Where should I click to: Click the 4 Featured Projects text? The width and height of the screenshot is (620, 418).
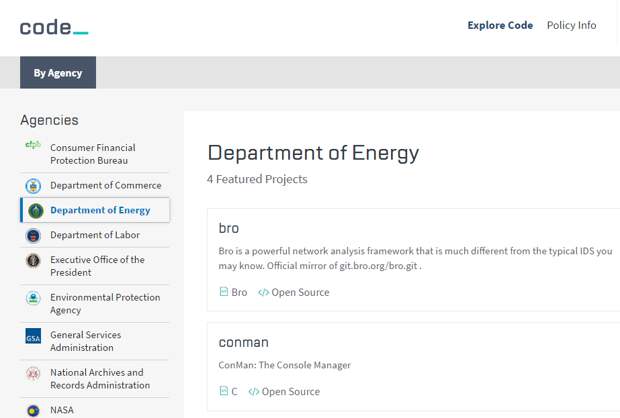(257, 179)
